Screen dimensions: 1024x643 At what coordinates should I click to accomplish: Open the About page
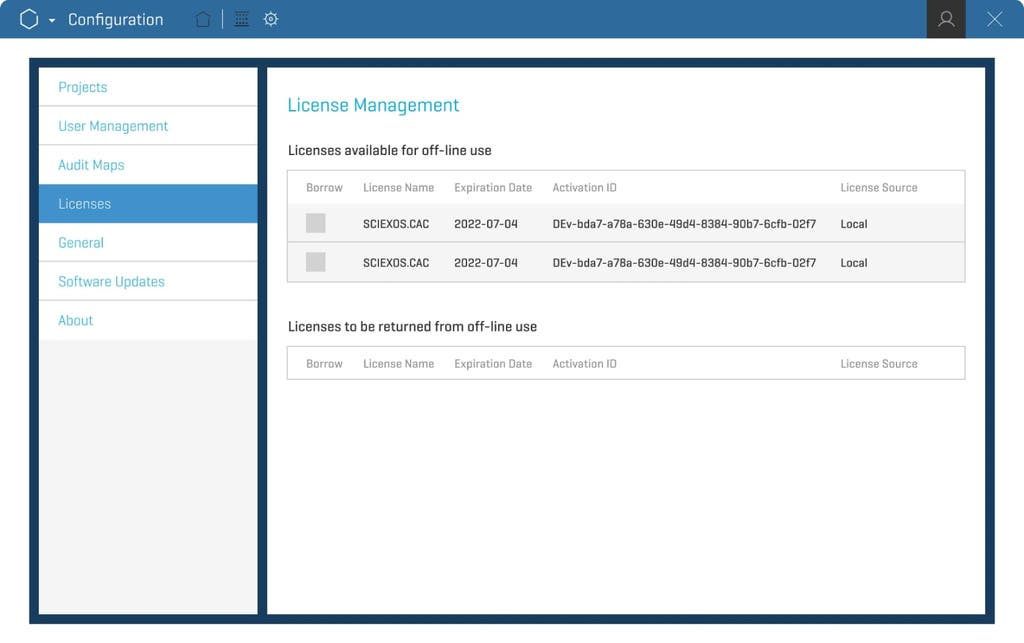pyautogui.click(x=75, y=320)
